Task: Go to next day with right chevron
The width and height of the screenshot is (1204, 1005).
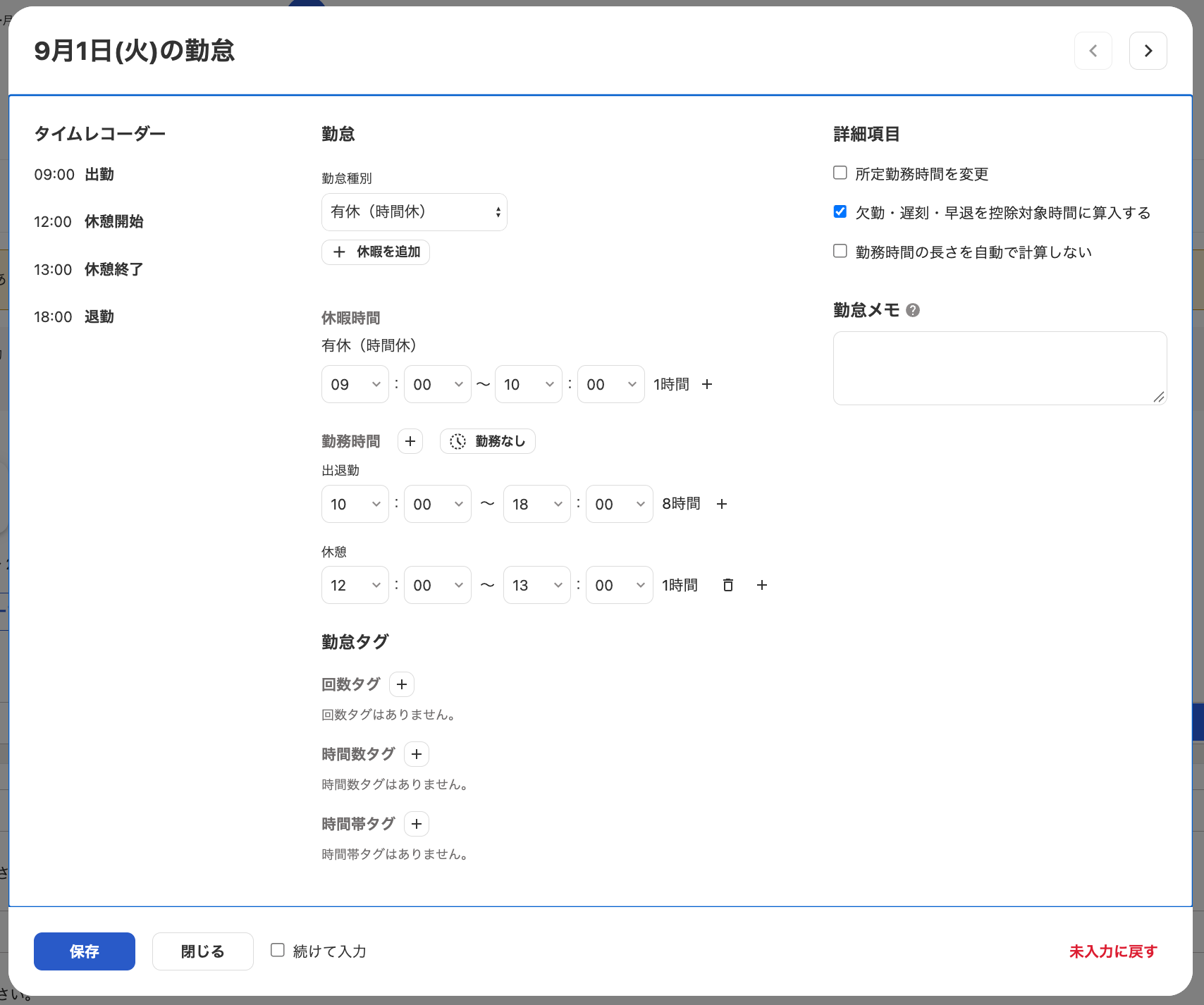Action: tap(1148, 51)
